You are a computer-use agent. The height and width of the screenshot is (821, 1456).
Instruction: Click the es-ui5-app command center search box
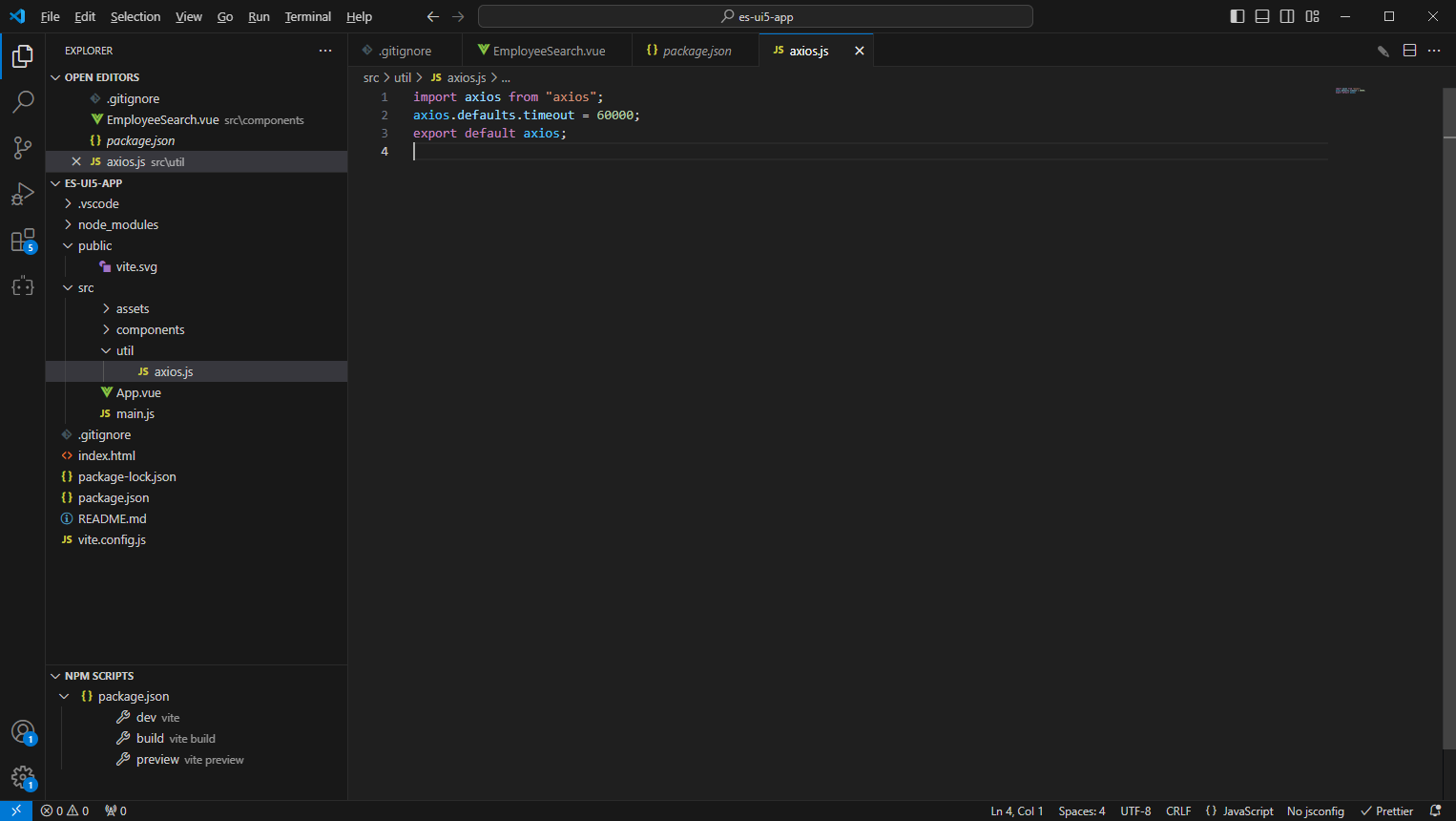755,16
